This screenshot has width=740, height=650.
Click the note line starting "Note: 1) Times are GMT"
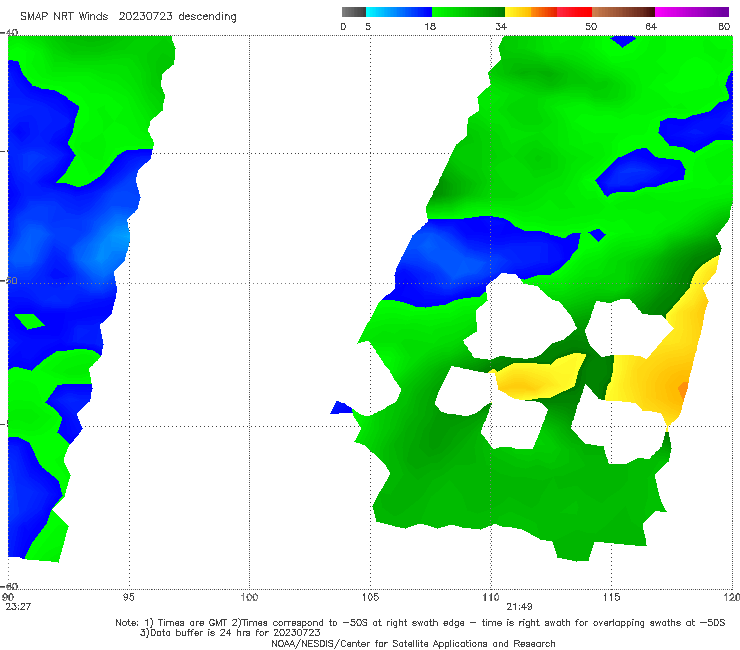(x=420, y=623)
